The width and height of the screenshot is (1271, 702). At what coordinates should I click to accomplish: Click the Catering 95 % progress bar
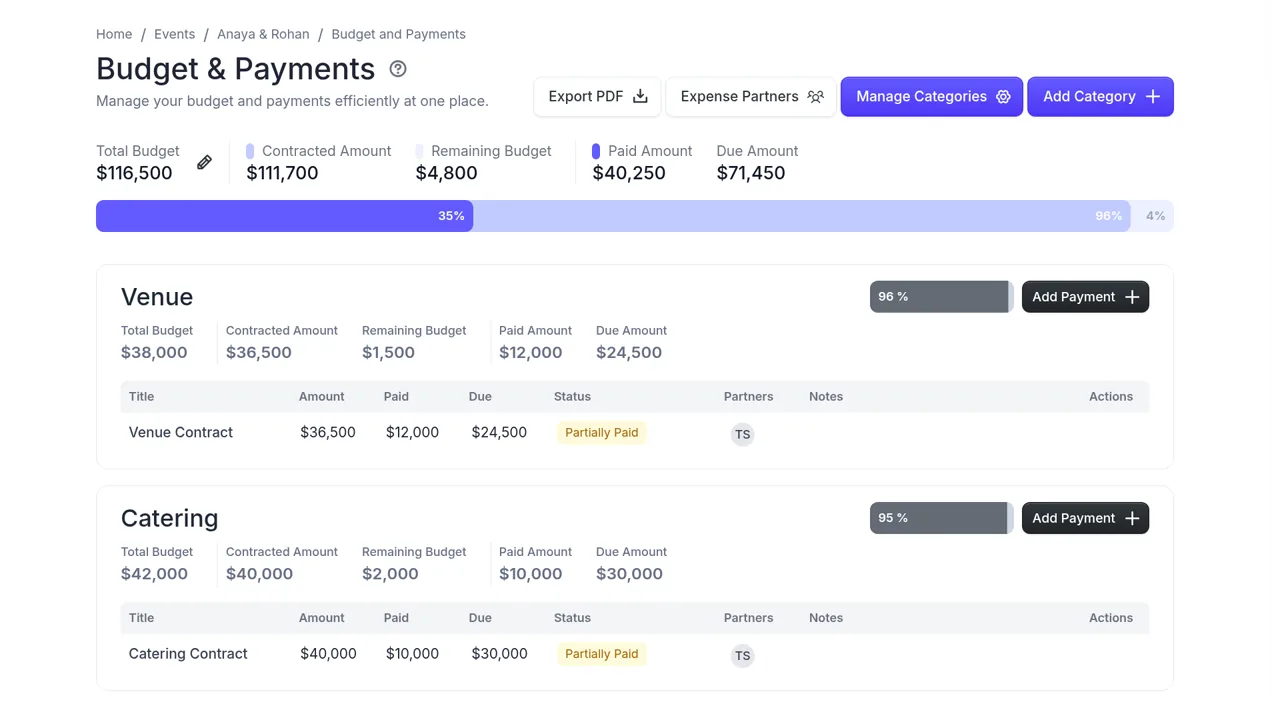(x=941, y=518)
